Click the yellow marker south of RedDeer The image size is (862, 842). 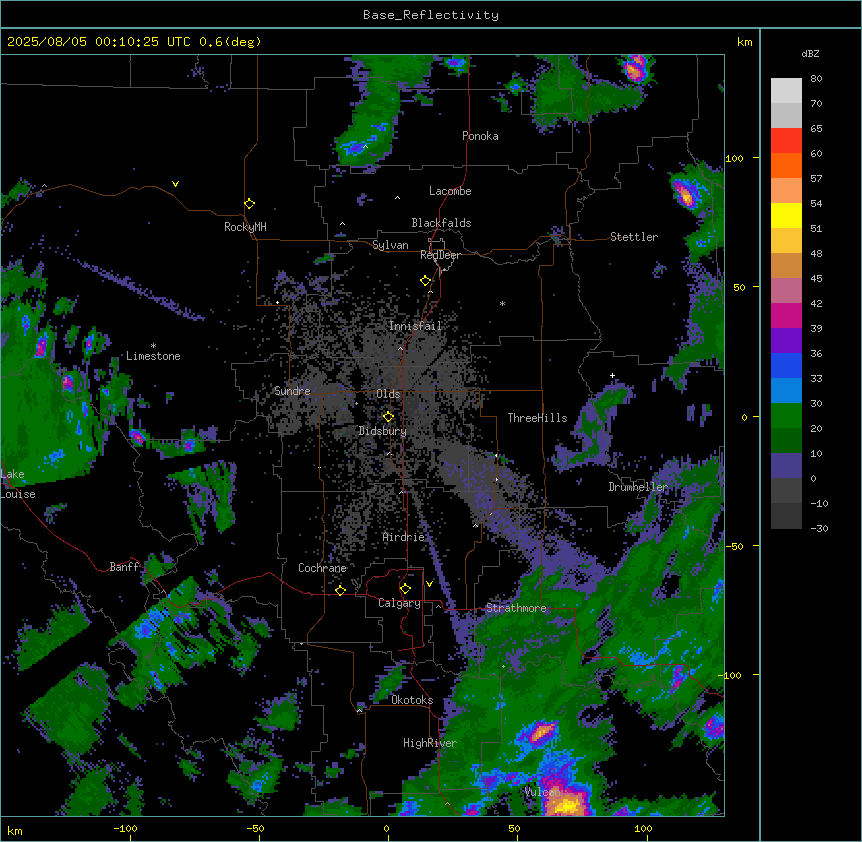click(425, 281)
